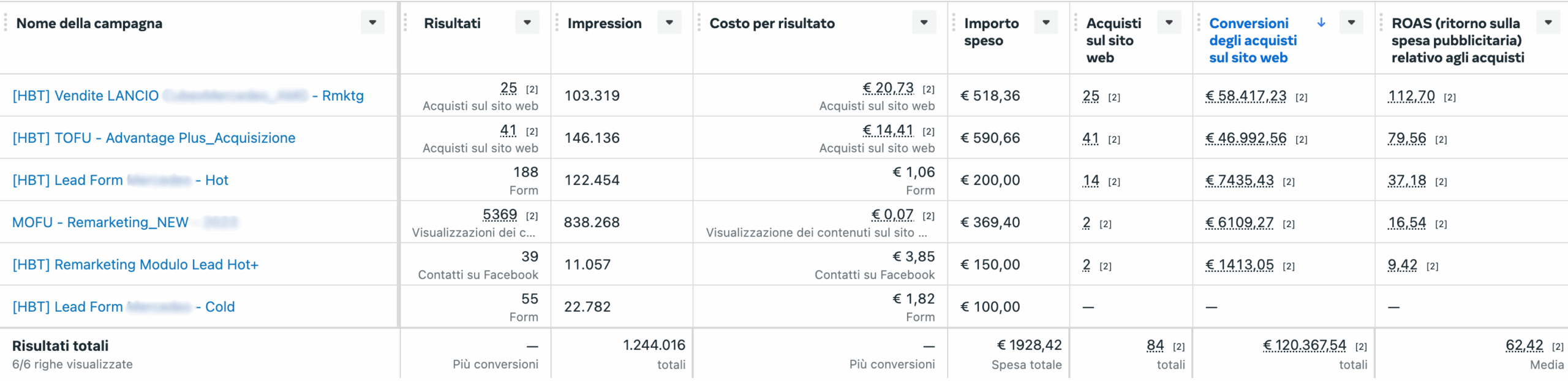Click the drag handle beside the Importo speso header
The height and width of the screenshot is (381, 1568).
coord(954,23)
